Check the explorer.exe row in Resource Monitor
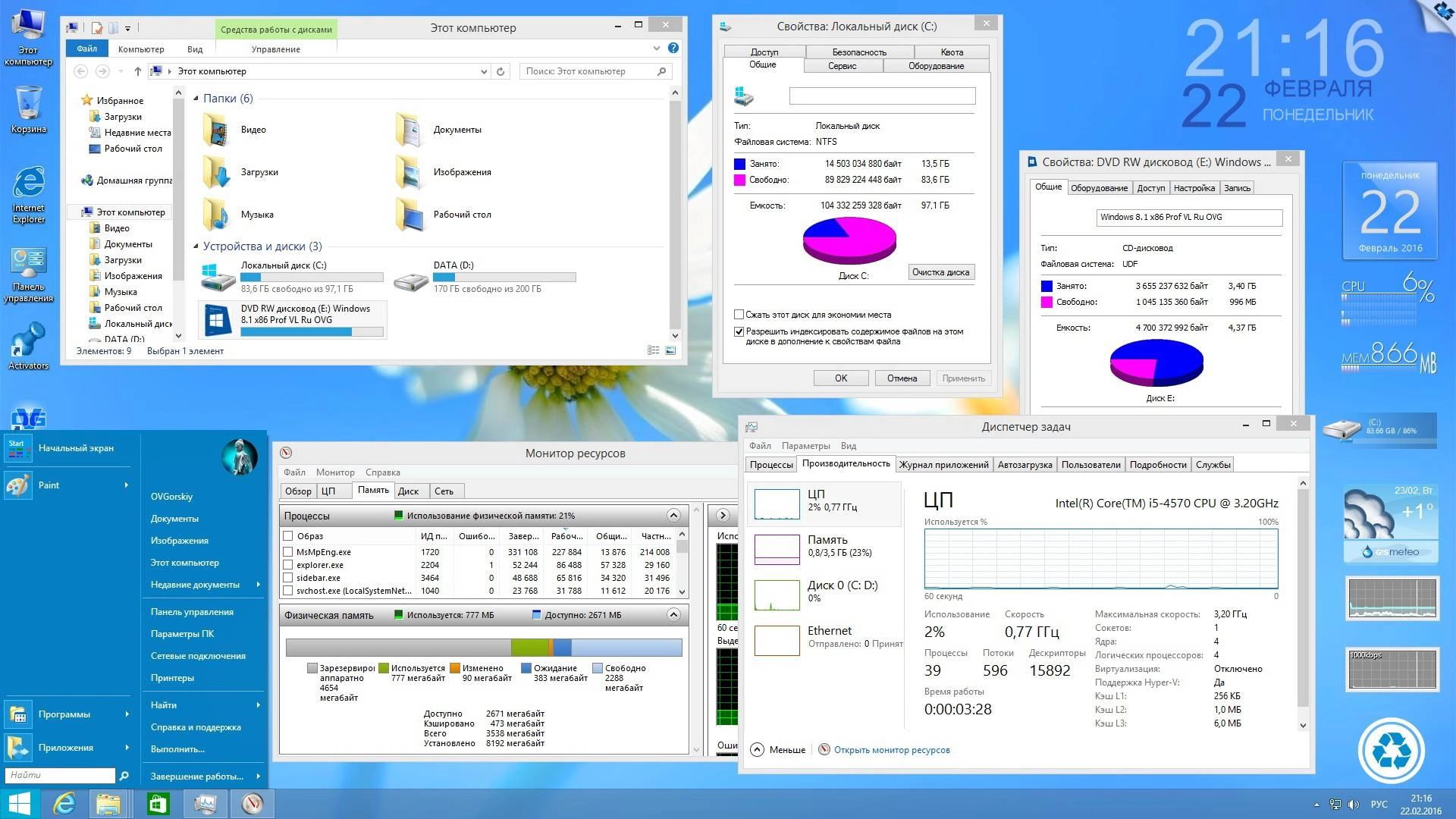The image size is (1456, 819). (x=288, y=564)
